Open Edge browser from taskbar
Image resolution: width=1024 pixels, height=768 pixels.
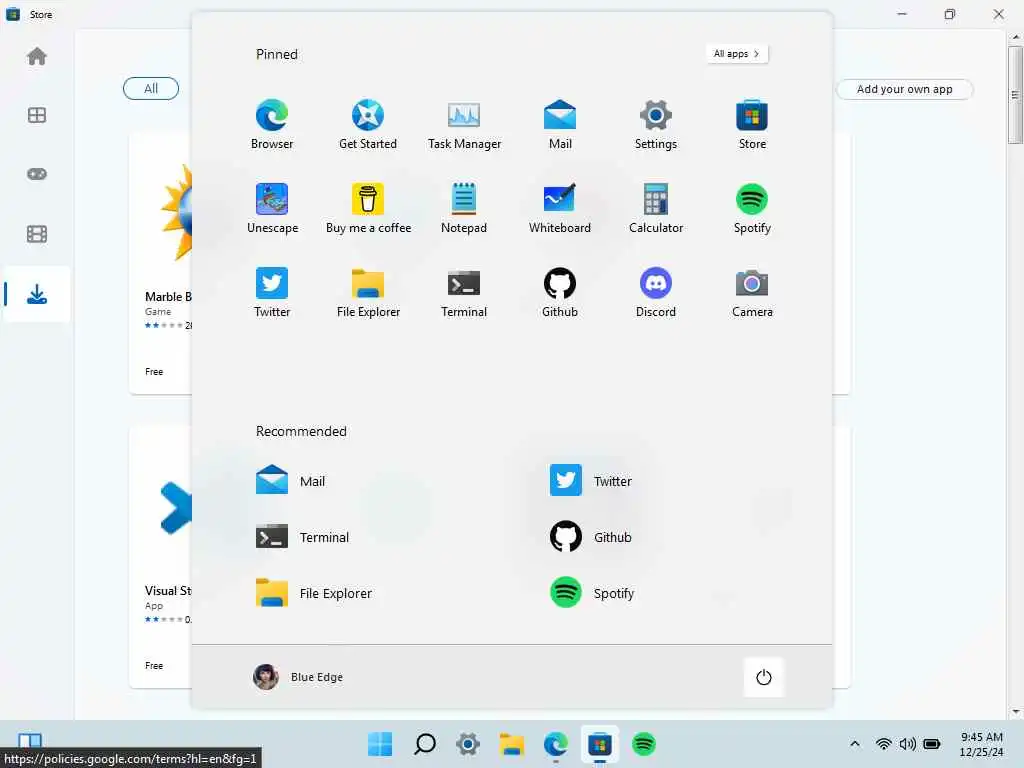[x=556, y=743]
